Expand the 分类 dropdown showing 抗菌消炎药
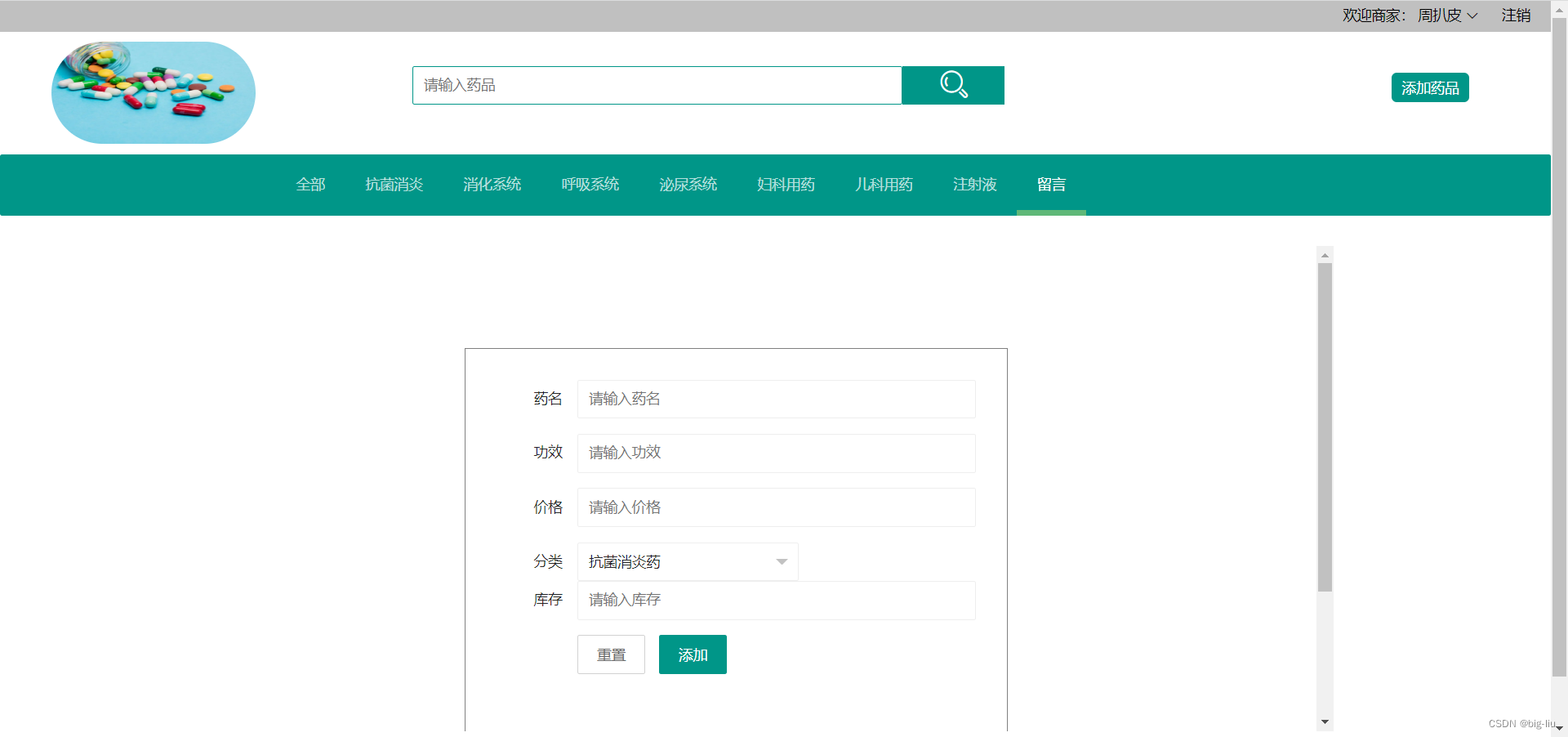Image resolution: width=1568 pixels, height=737 pixels. [688, 562]
